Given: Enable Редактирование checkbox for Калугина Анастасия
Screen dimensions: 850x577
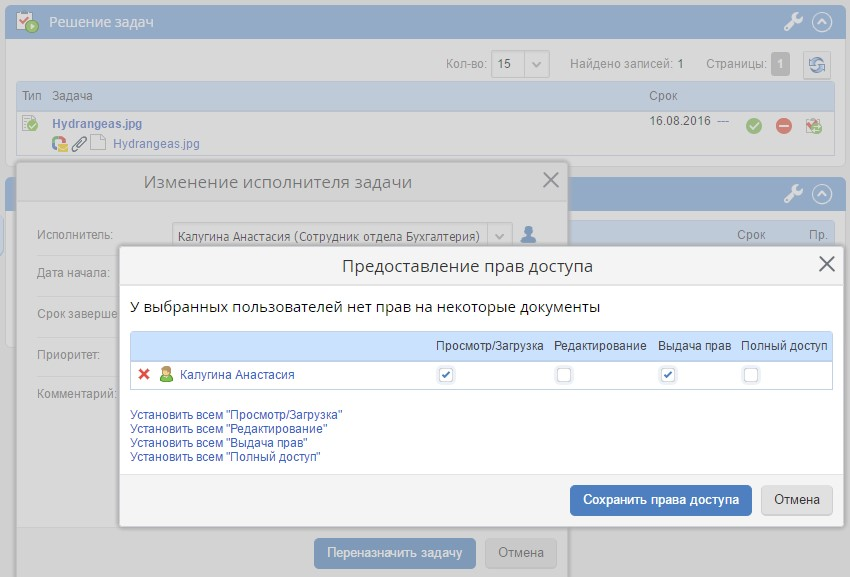Looking at the screenshot, I should 564,375.
